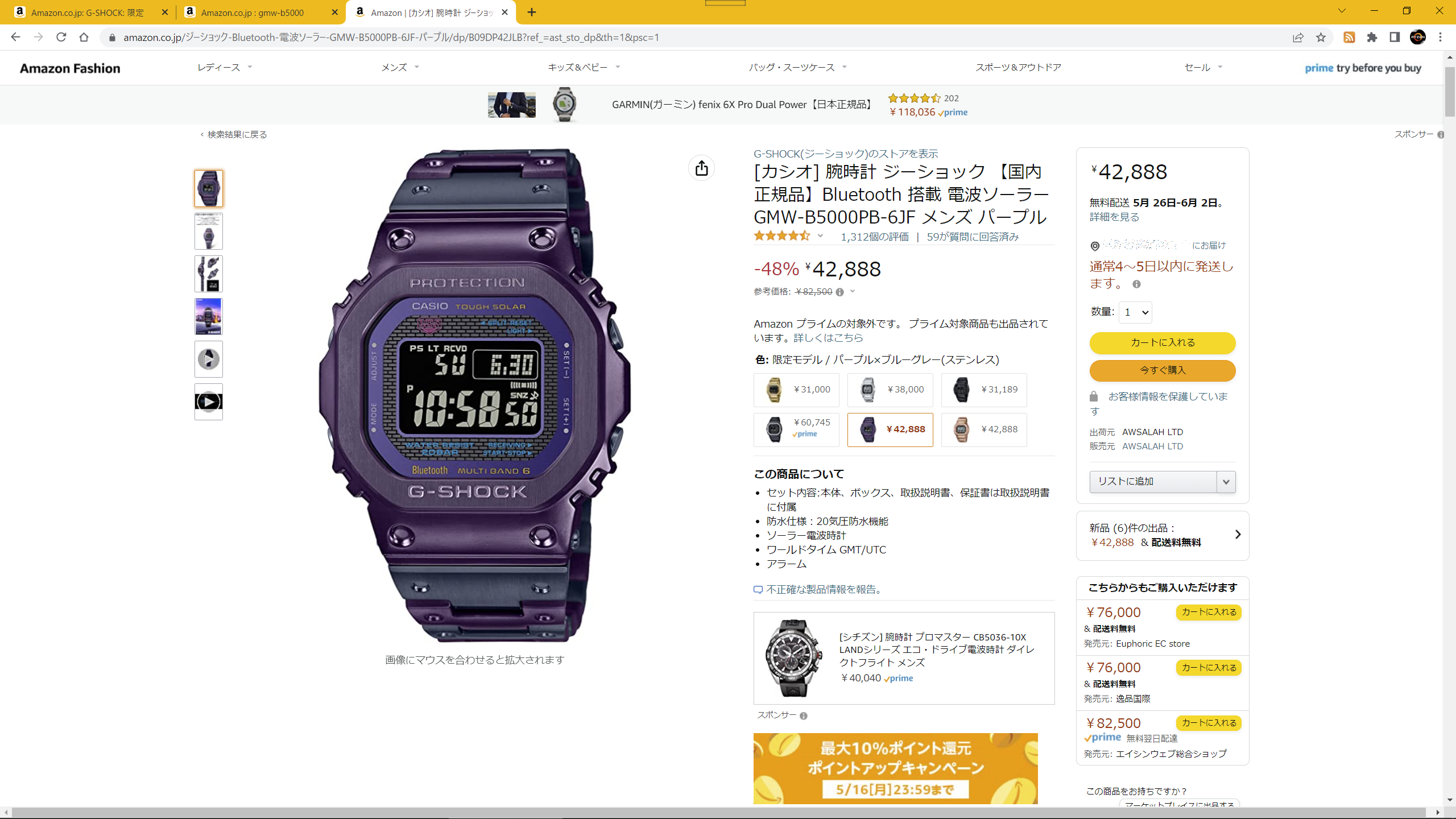Click the カートに入れる main button

[x=1163, y=343]
